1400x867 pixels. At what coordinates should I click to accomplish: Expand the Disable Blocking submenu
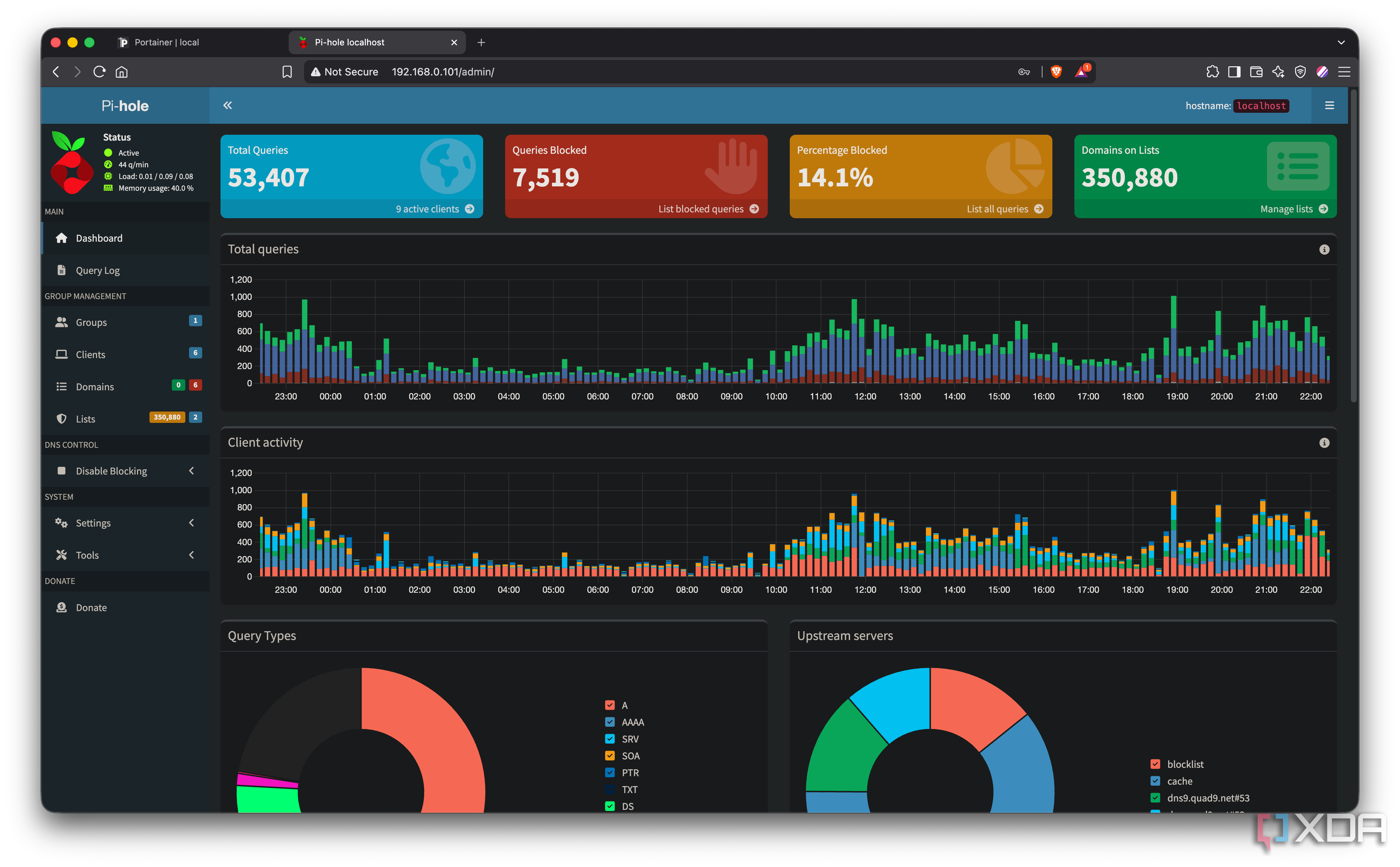click(126, 471)
